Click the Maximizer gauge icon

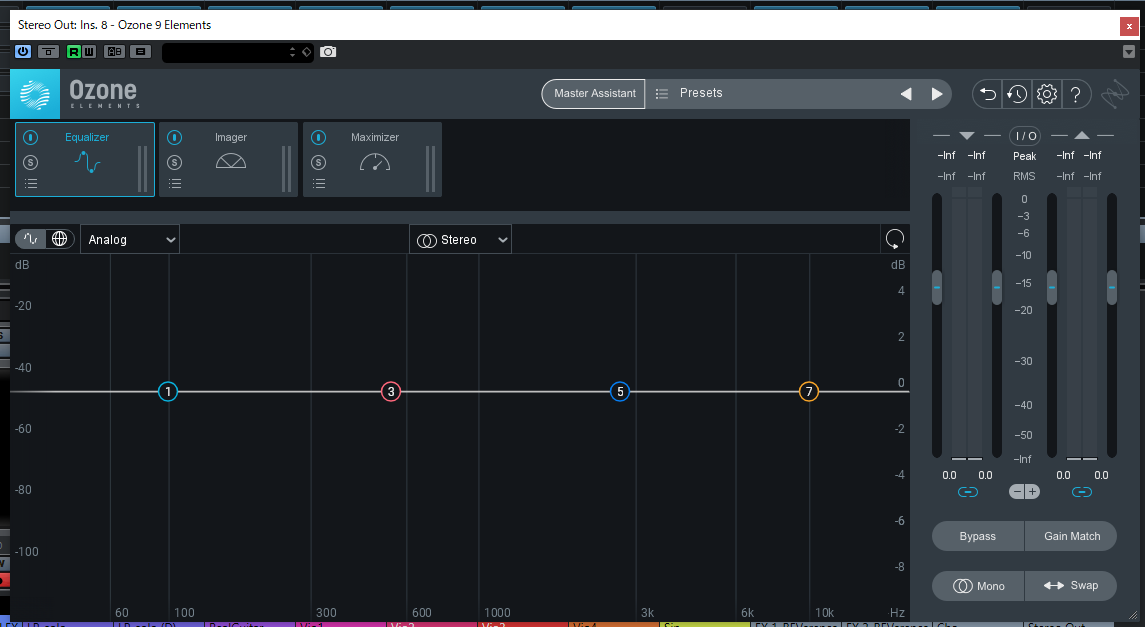375,161
